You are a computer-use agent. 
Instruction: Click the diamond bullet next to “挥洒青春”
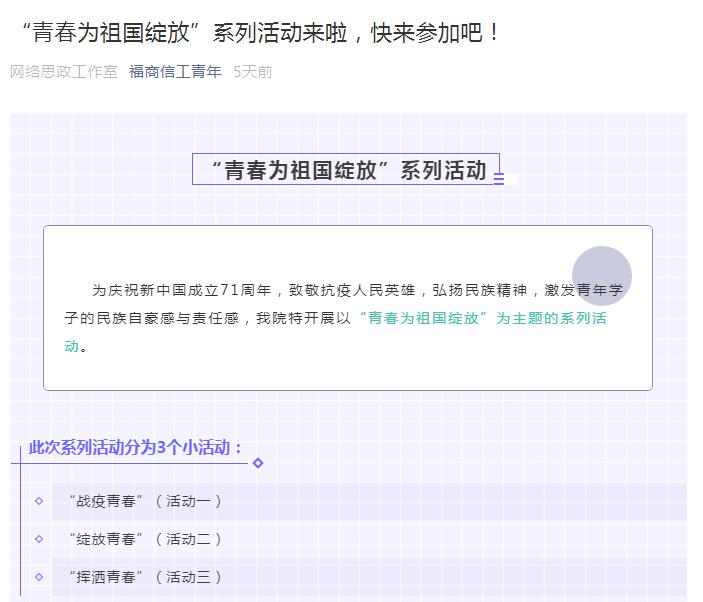point(39,577)
